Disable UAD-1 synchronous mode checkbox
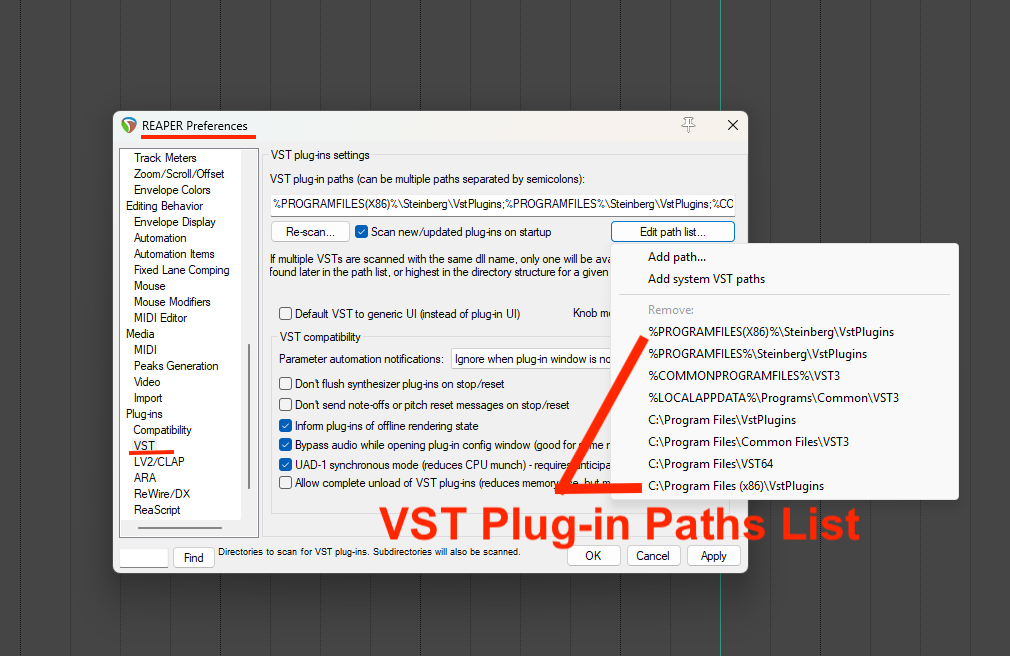The width and height of the screenshot is (1010, 656). [286, 464]
